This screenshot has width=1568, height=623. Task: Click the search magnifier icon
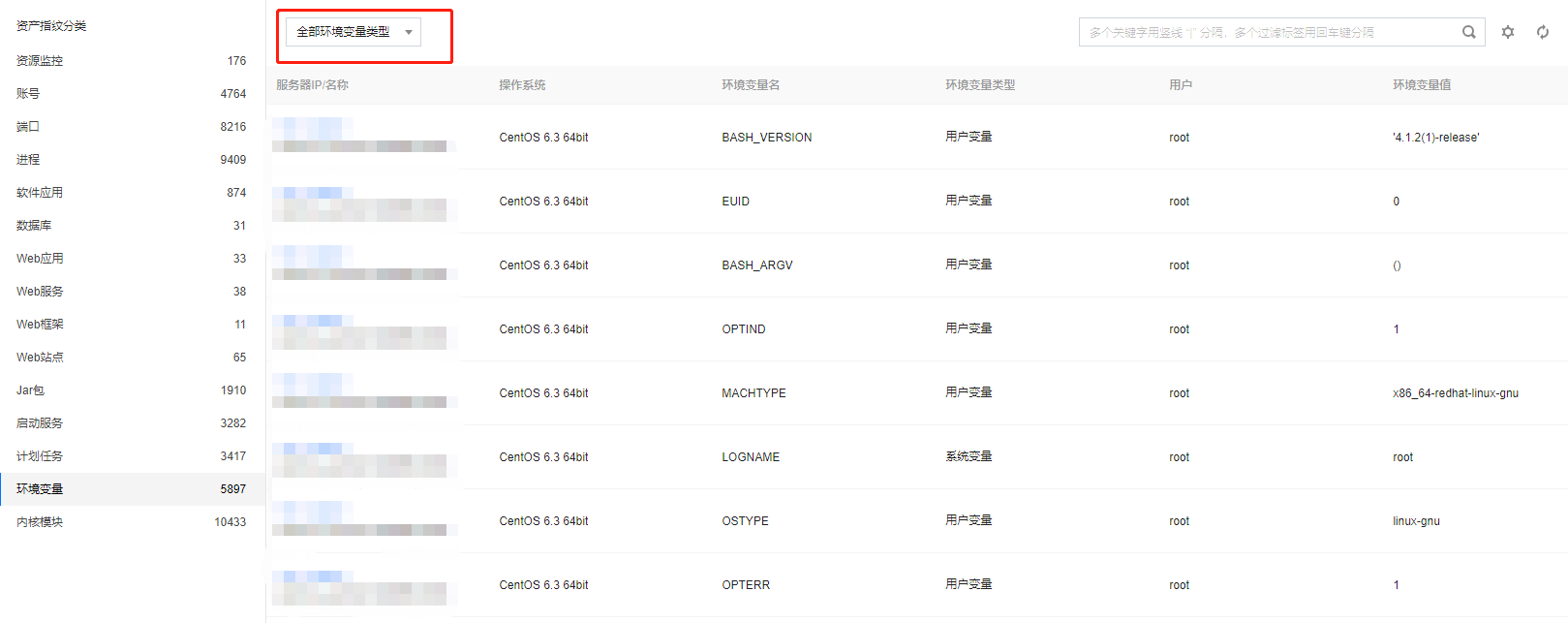tap(1468, 32)
